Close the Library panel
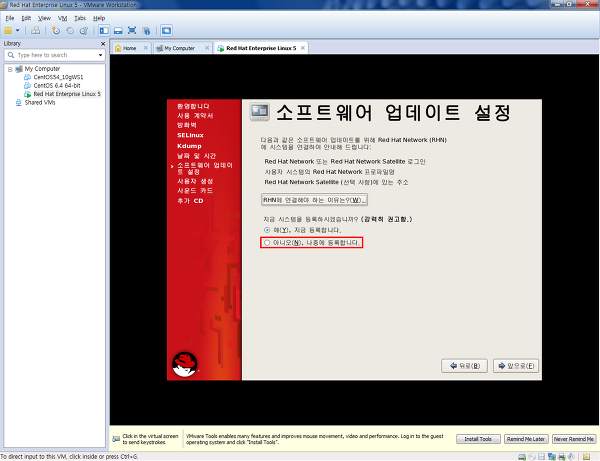This screenshot has width=600, height=461. coord(103,44)
